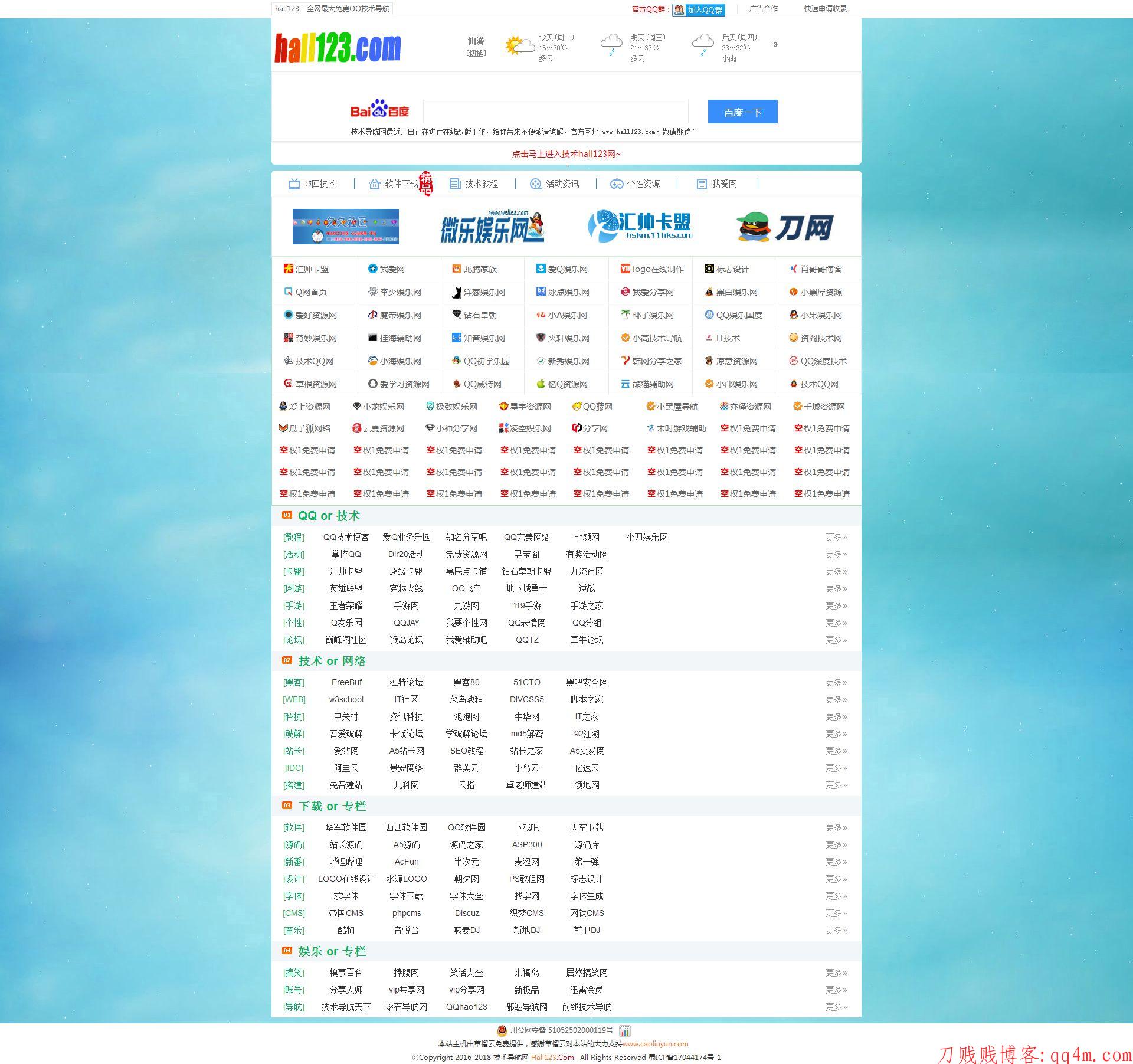Image resolution: width=1133 pixels, height=1064 pixels.
Task: Expand 更多 in the 搞笑 row
Action: [x=836, y=973]
